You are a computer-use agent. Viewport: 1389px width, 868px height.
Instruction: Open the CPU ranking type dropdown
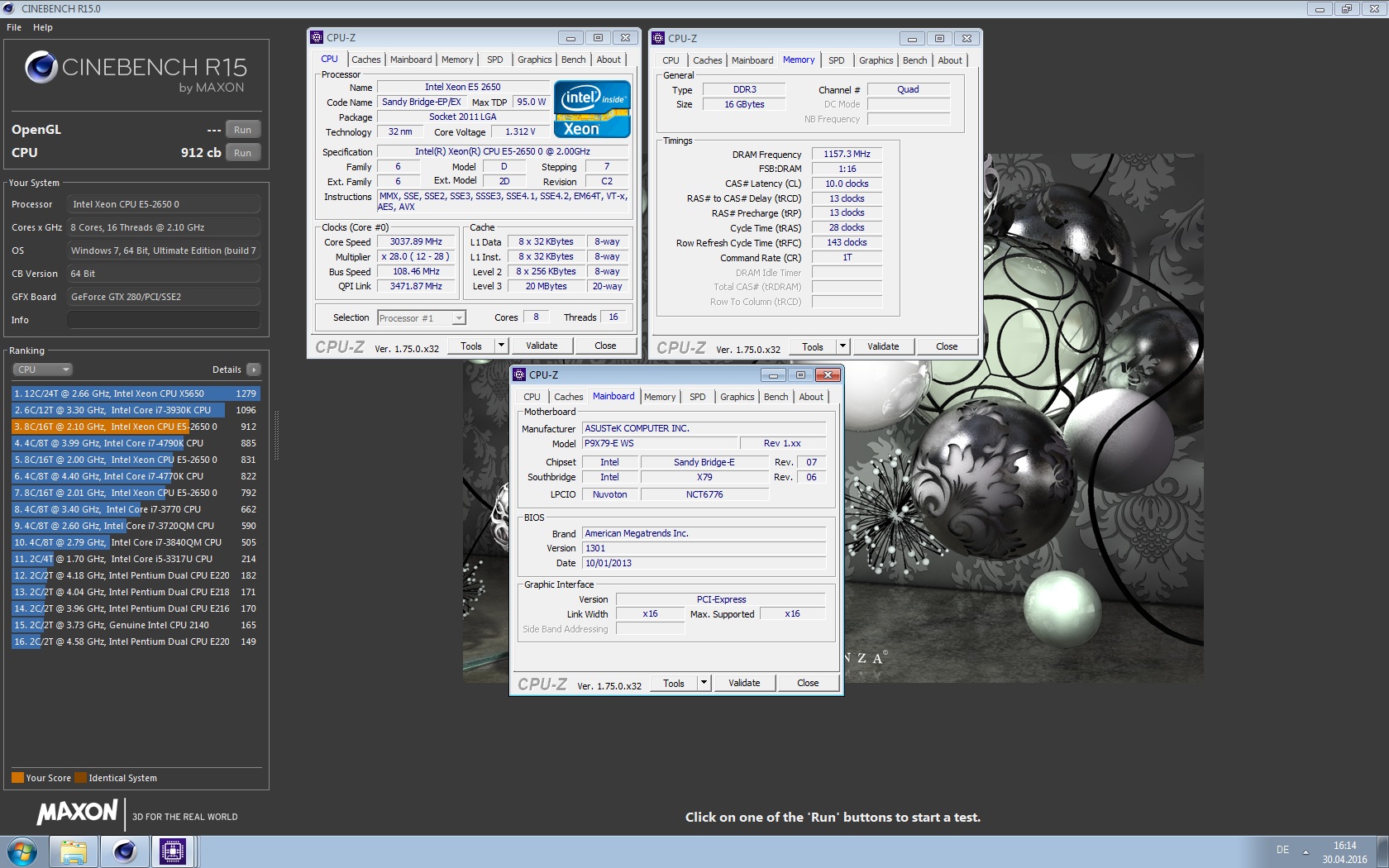point(42,370)
